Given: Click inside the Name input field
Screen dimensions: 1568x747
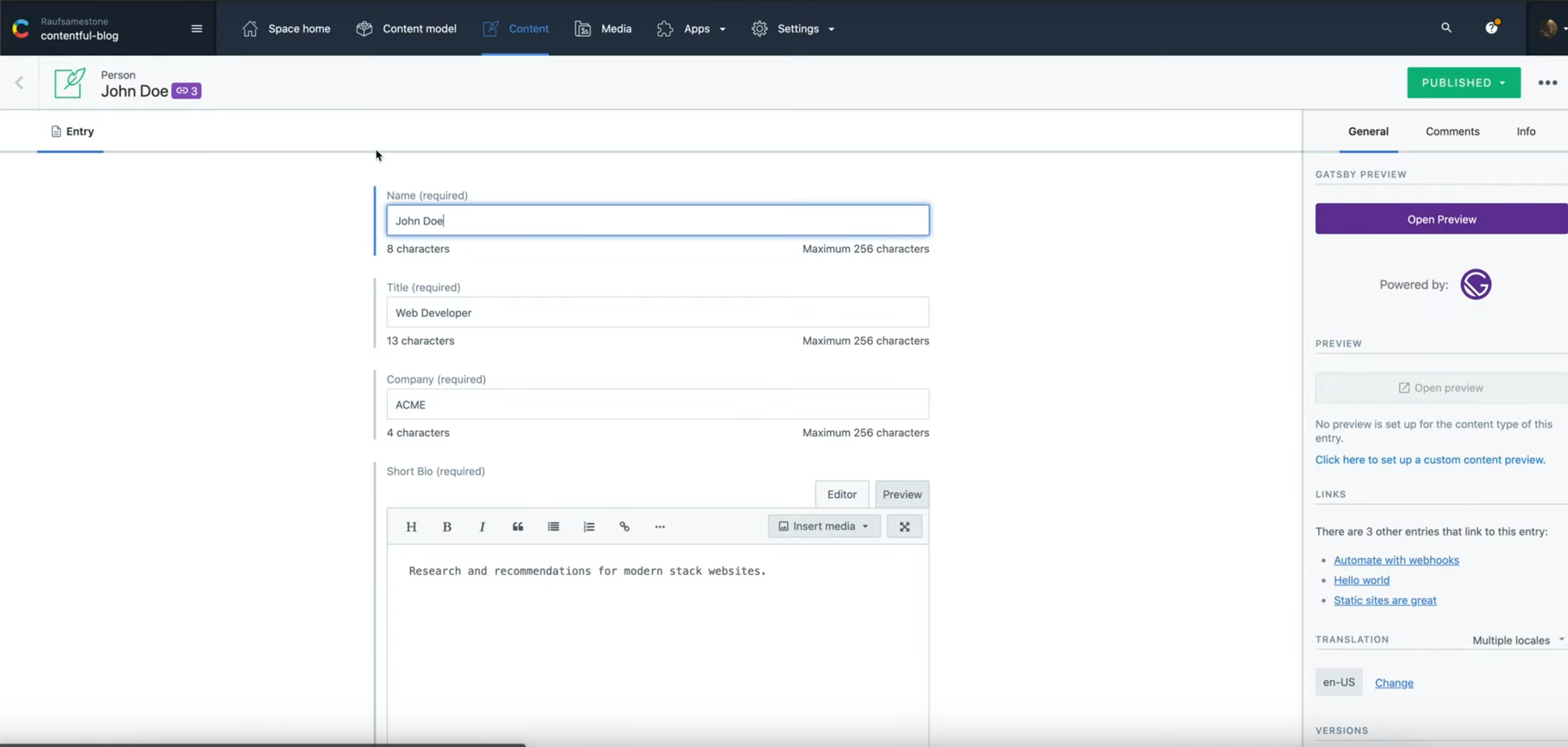Looking at the screenshot, I should tap(658, 220).
